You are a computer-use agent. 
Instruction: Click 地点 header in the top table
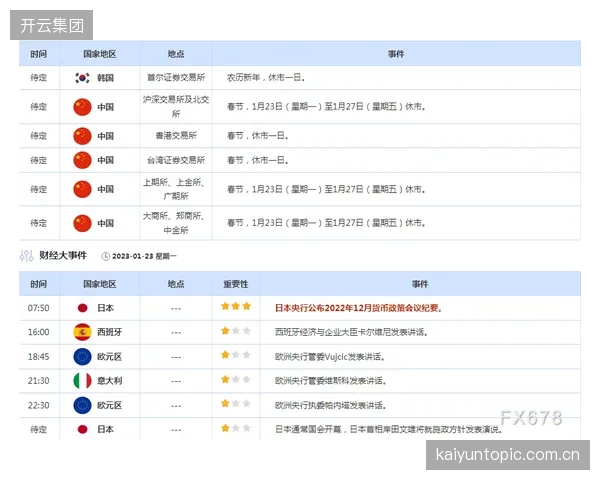point(176,54)
